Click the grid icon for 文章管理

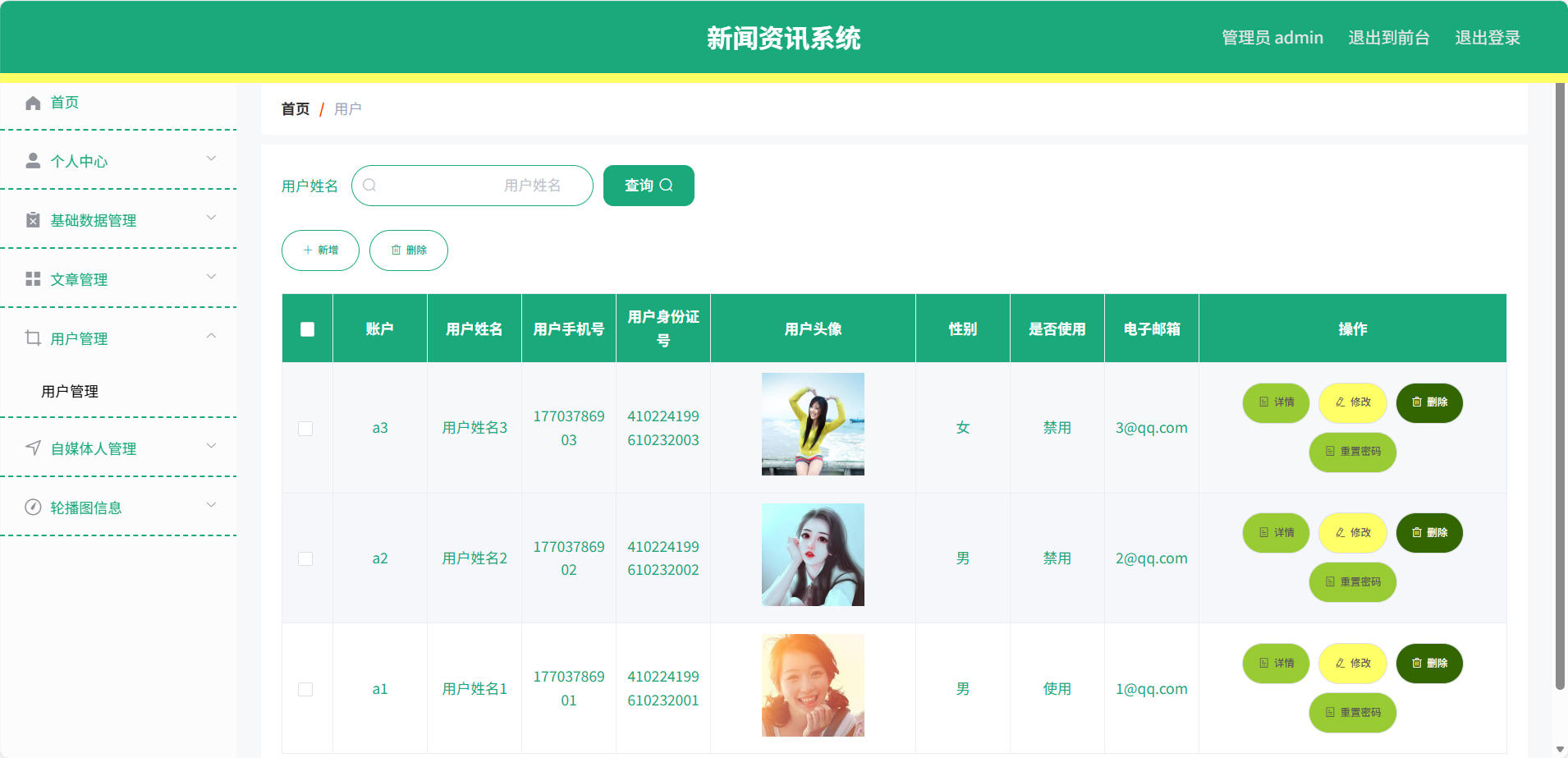click(x=33, y=279)
